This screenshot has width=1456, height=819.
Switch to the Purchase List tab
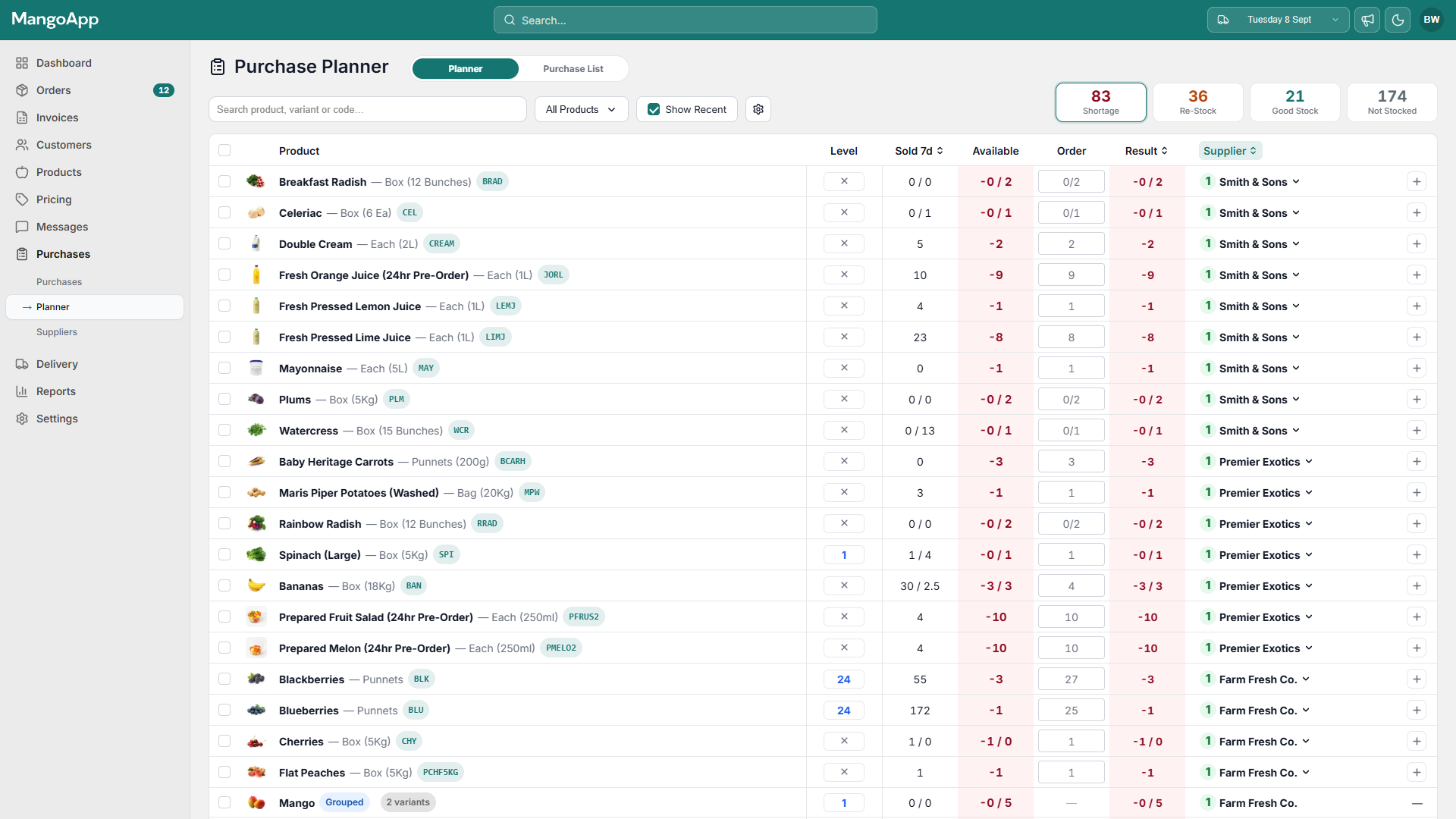pos(573,68)
